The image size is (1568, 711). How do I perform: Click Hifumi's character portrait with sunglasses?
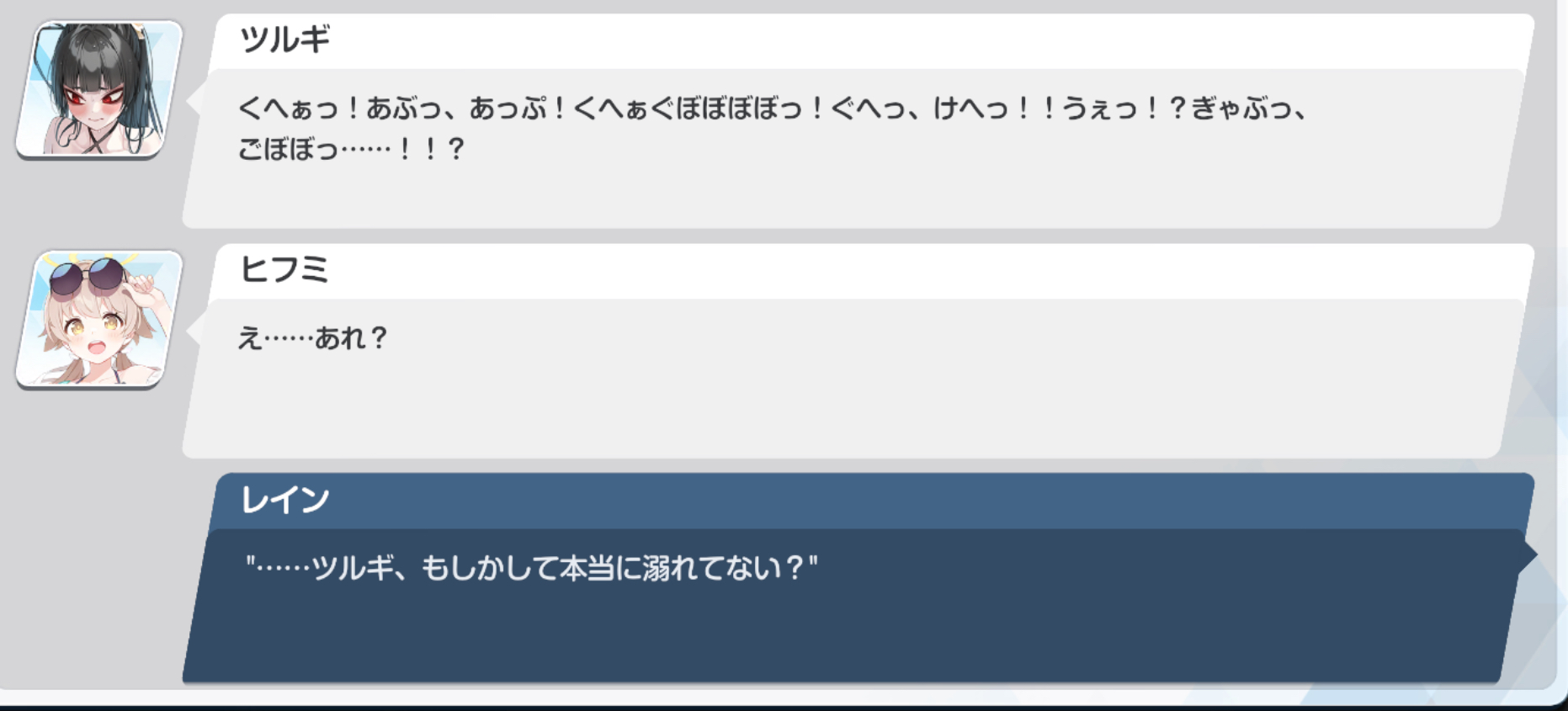tap(99, 319)
